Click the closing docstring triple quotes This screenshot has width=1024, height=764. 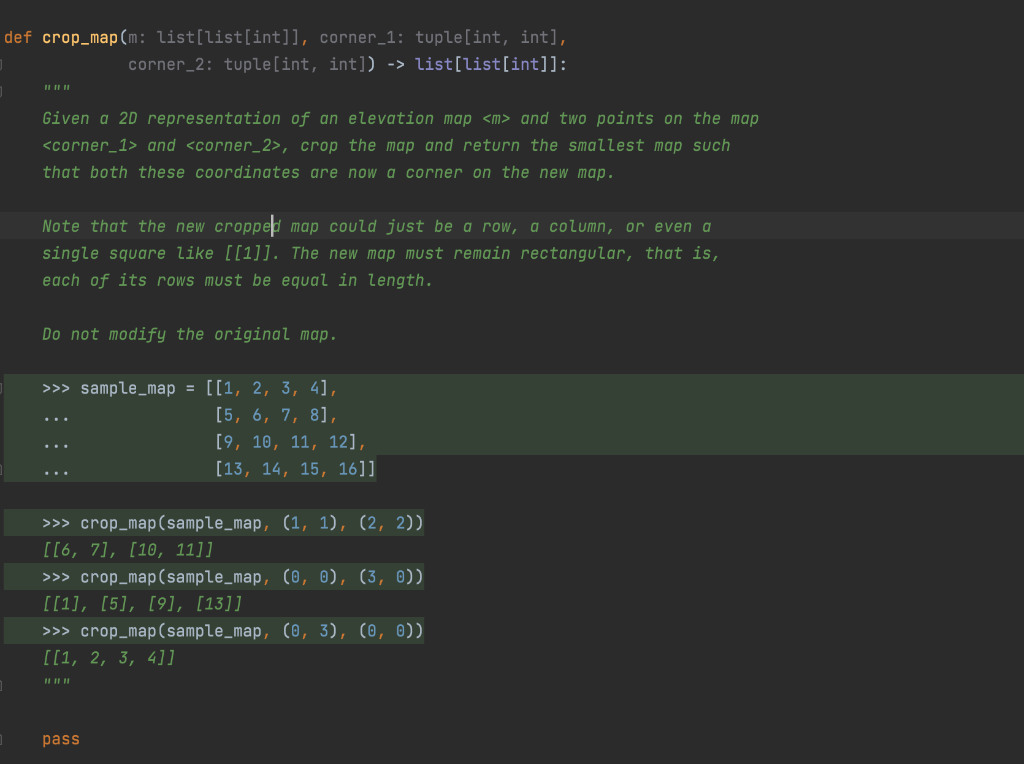(55, 682)
